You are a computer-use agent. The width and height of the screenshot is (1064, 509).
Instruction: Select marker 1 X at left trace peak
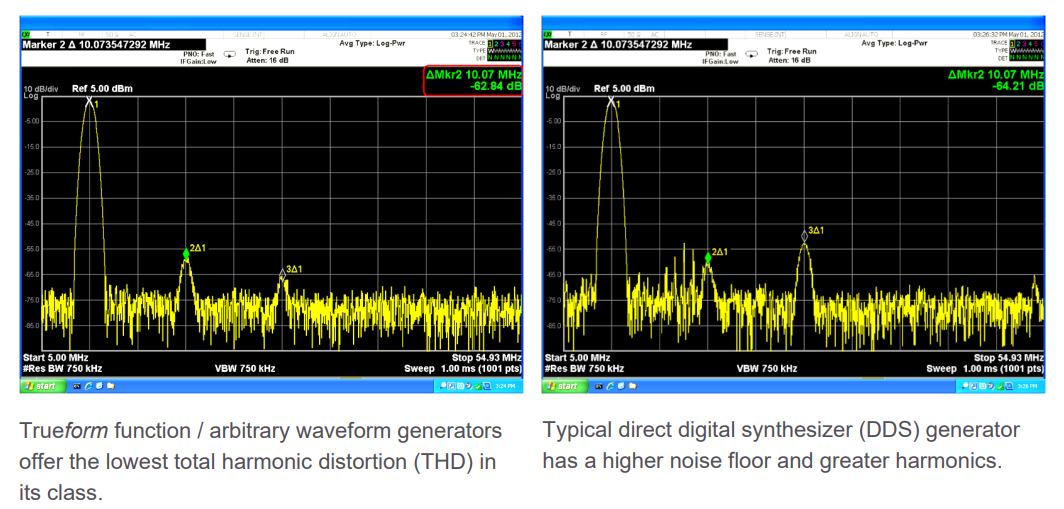[x=89, y=101]
